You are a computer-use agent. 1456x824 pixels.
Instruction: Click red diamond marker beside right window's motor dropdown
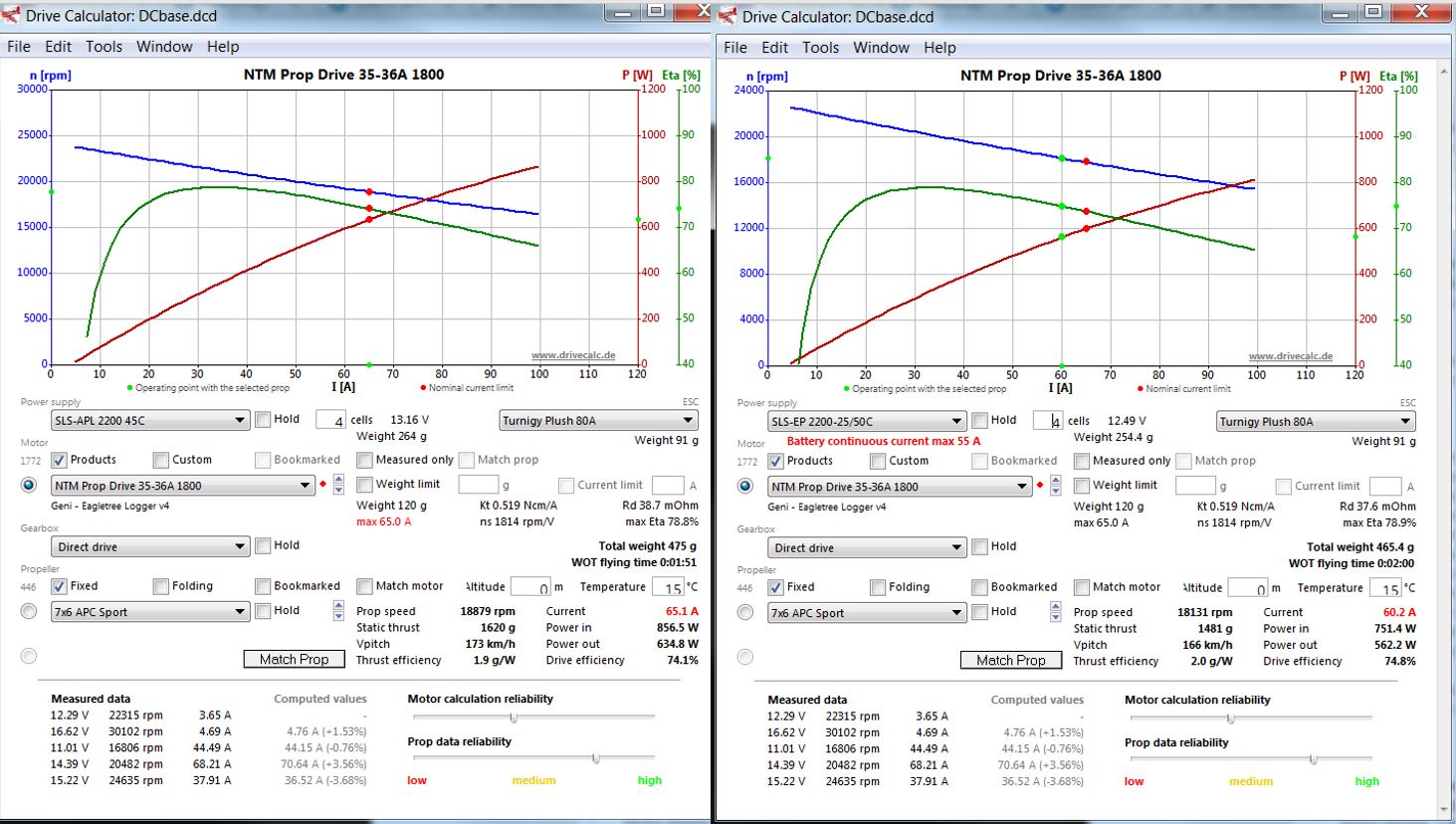click(1040, 486)
